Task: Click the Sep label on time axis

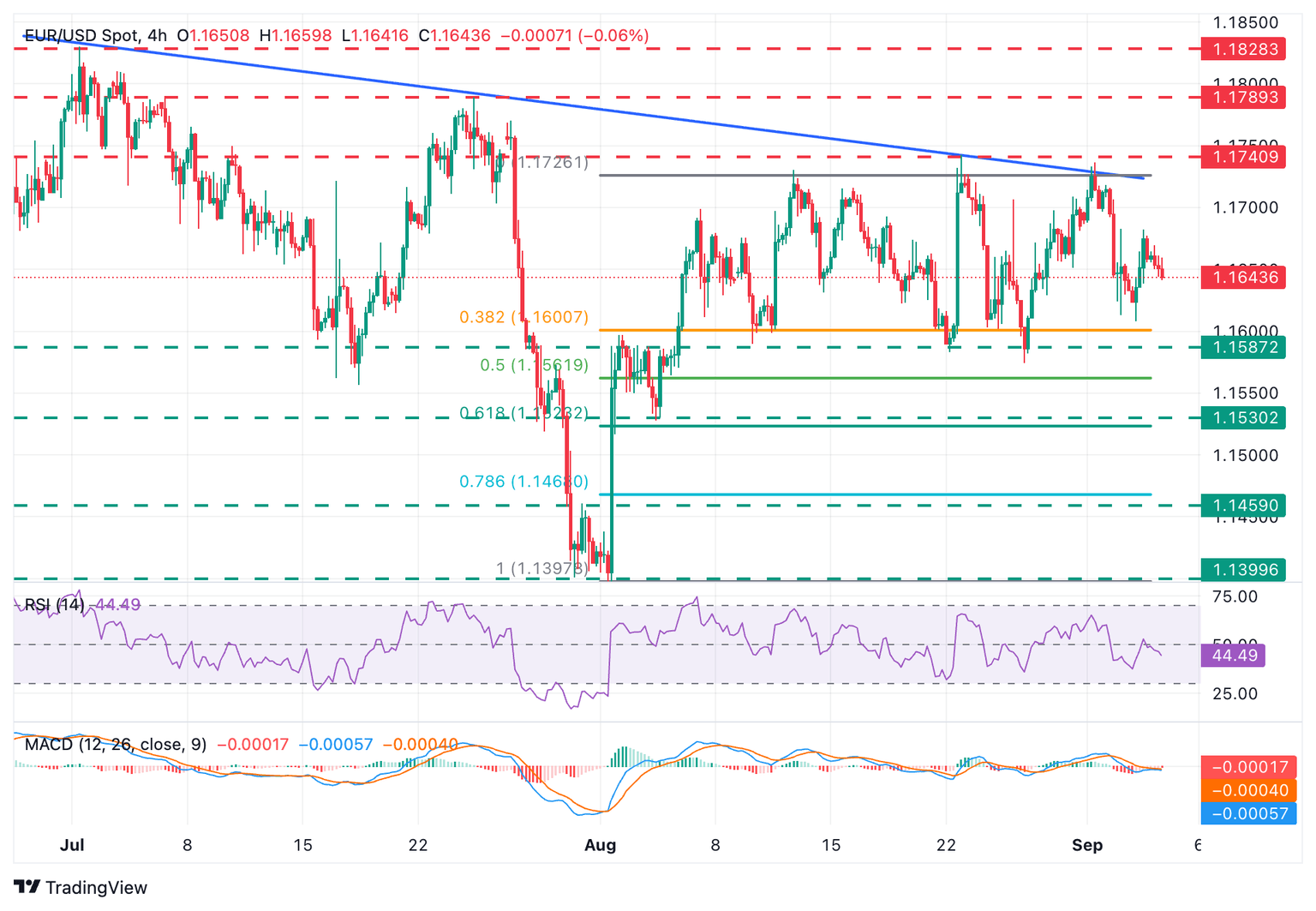Action: [1087, 845]
